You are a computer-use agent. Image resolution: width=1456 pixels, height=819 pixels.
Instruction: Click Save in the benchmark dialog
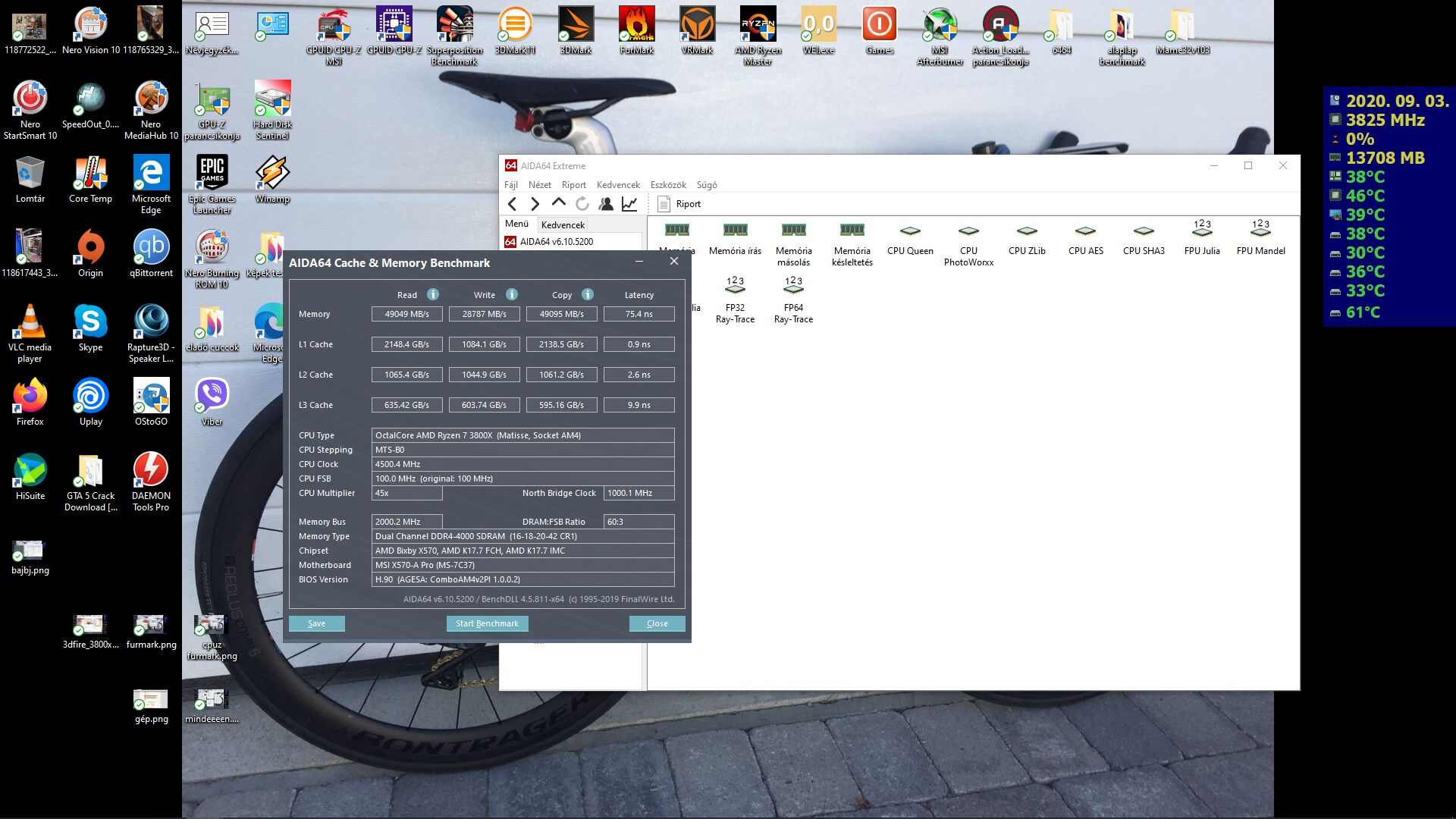(x=316, y=623)
